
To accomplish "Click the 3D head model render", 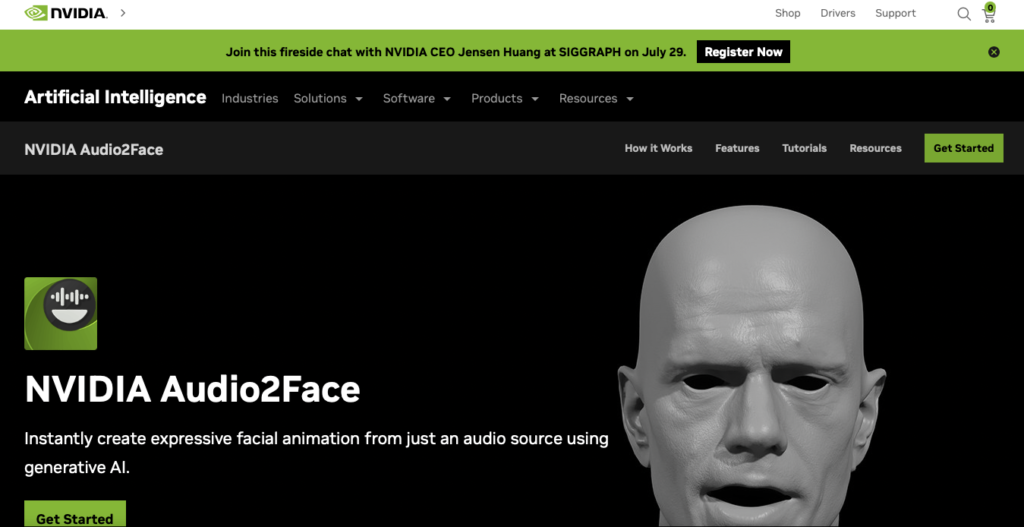I will [x=751, y=366].
